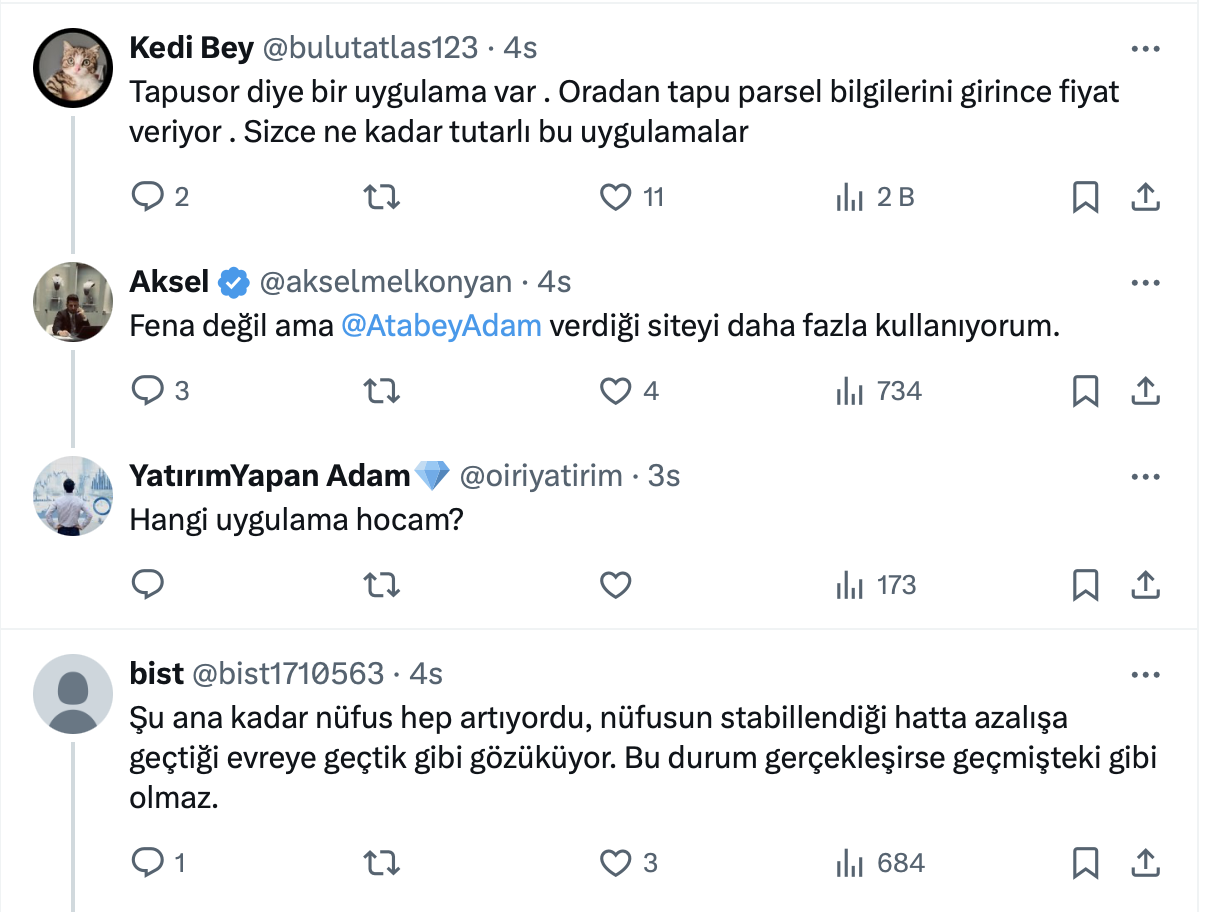Viewport: 1214px width, 912px height.
Task: Like Aksel's reply
Action: click(x=615, y=391)
